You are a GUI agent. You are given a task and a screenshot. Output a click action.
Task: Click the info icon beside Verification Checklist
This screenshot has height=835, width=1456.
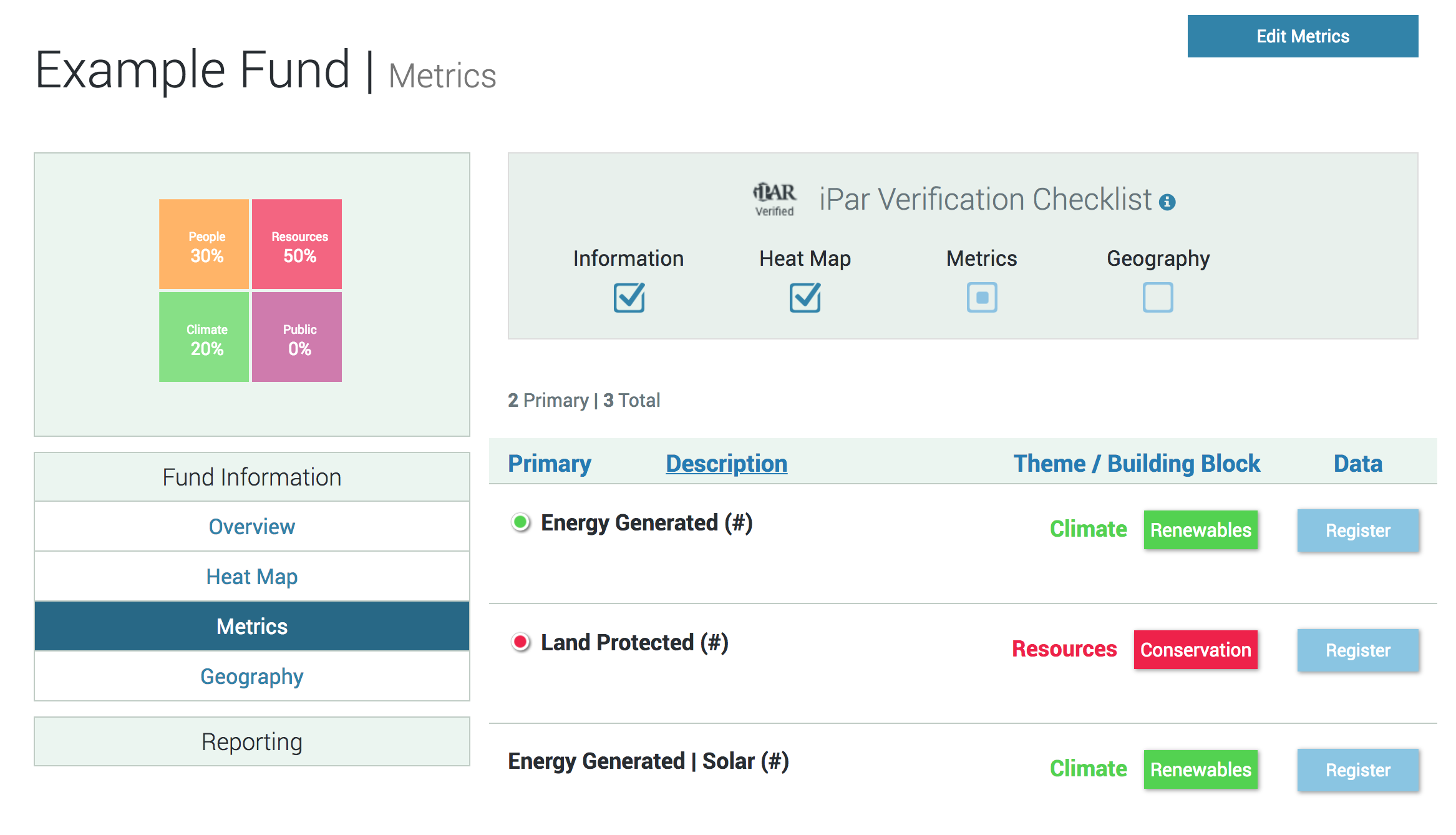(x=1167, y=202)
